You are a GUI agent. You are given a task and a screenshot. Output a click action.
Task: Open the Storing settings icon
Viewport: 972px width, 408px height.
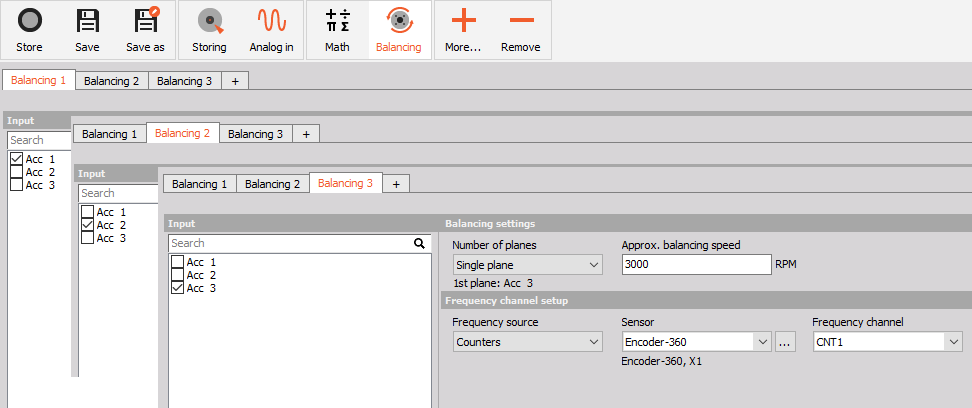tap(210, 21)
